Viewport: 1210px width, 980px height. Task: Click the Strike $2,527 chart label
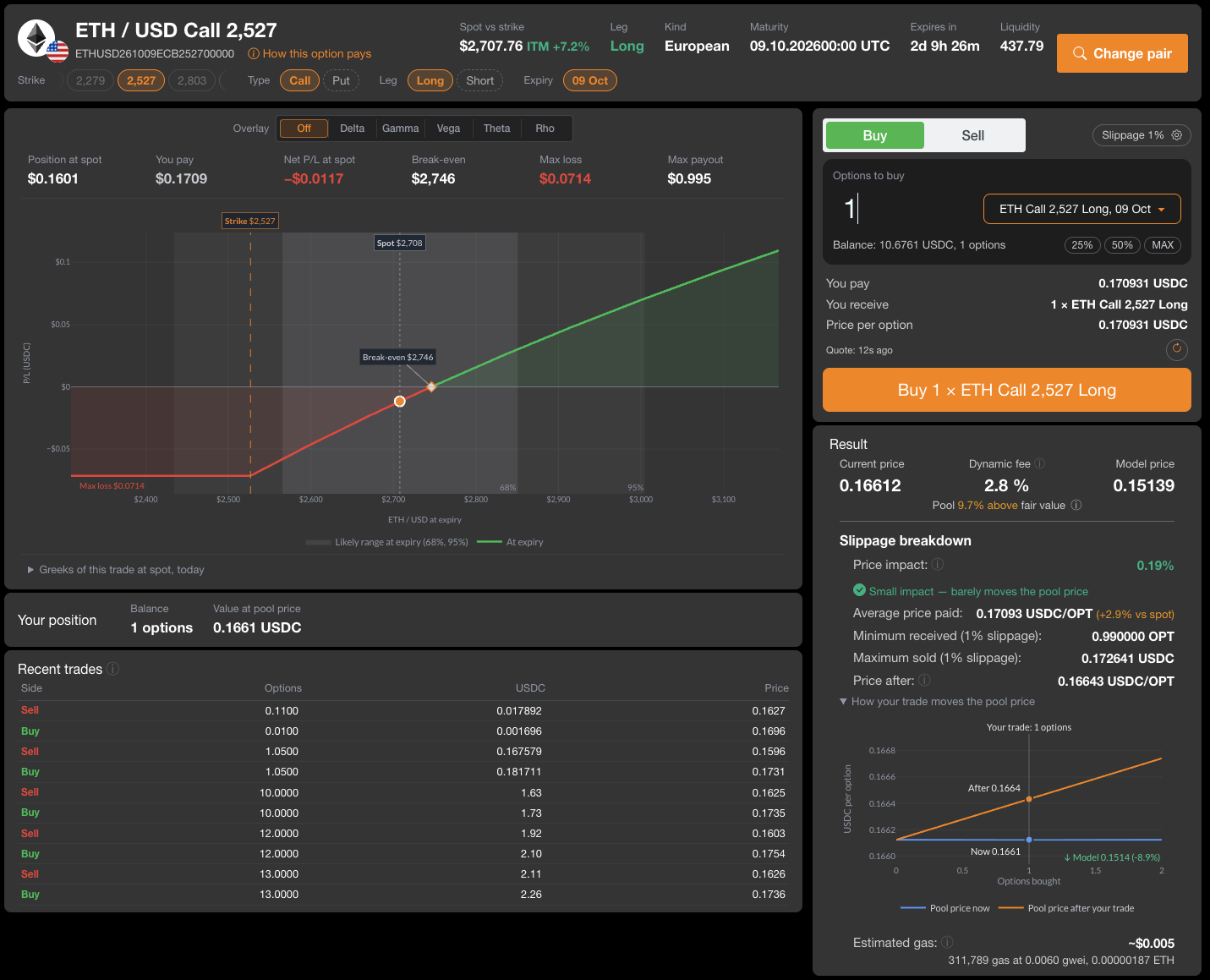[x=250, y=221]
